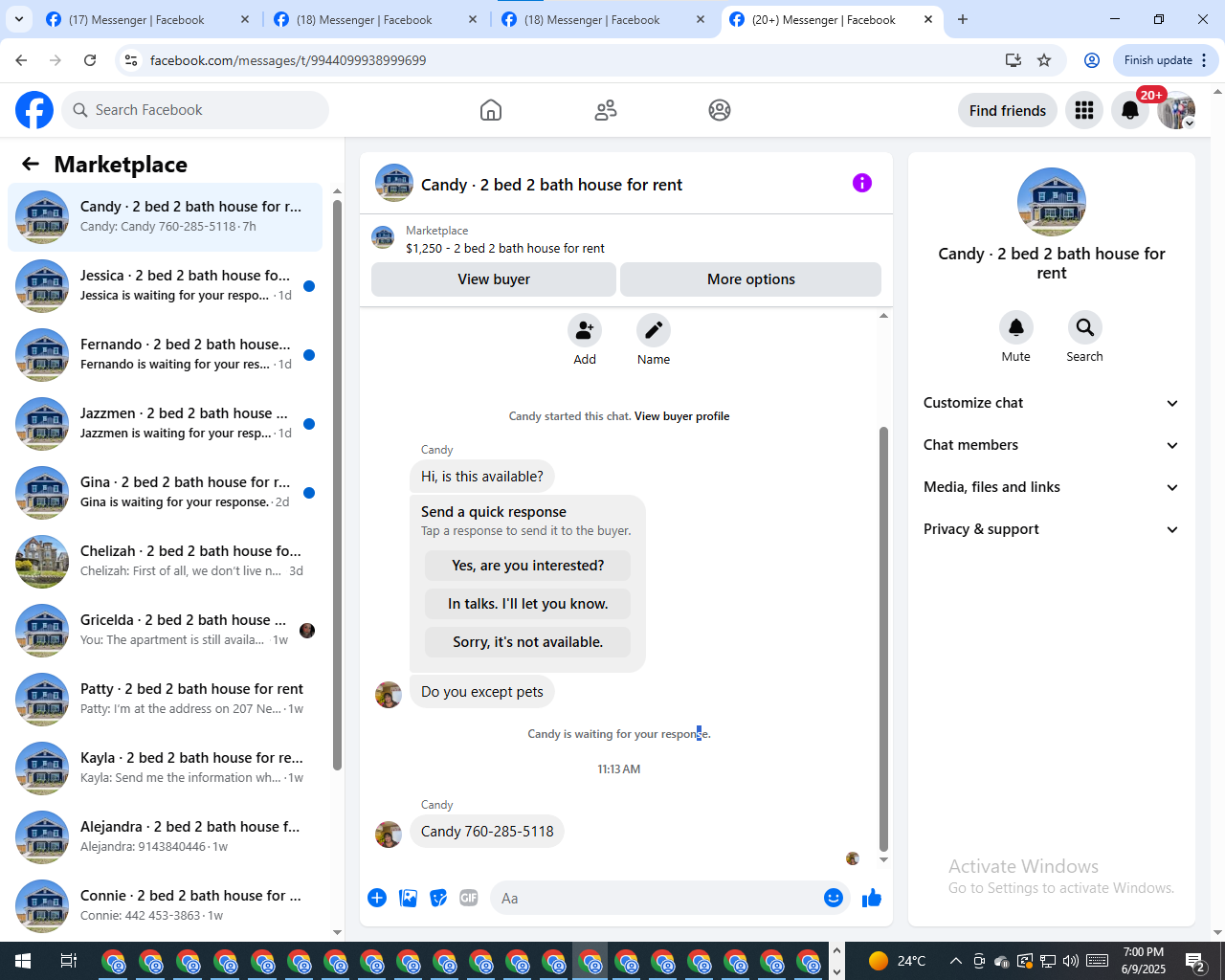Open the Menu grid icon

point(1084,110)
